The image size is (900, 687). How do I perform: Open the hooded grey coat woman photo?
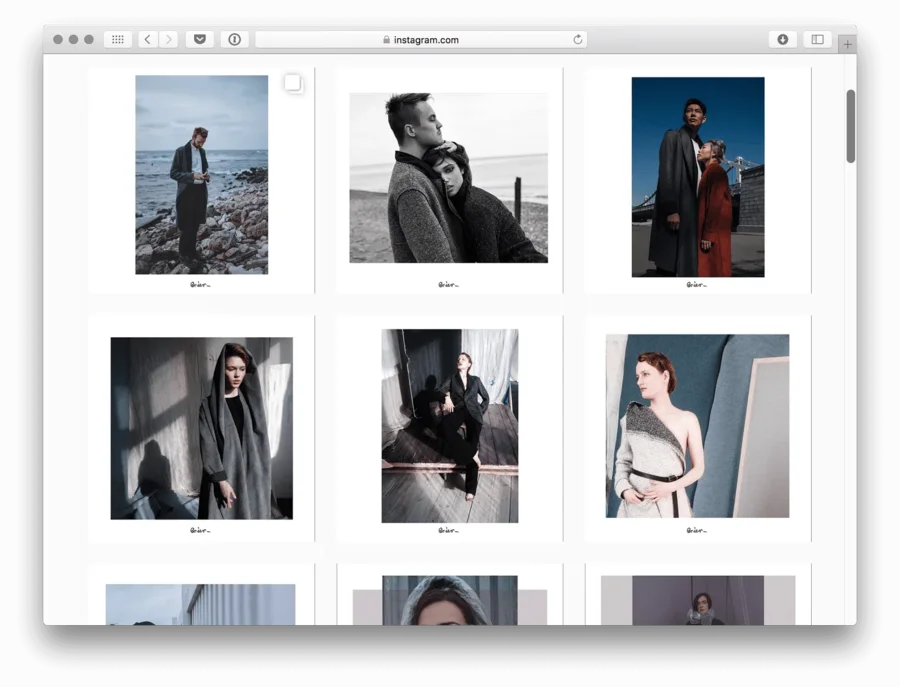[201, 428]
